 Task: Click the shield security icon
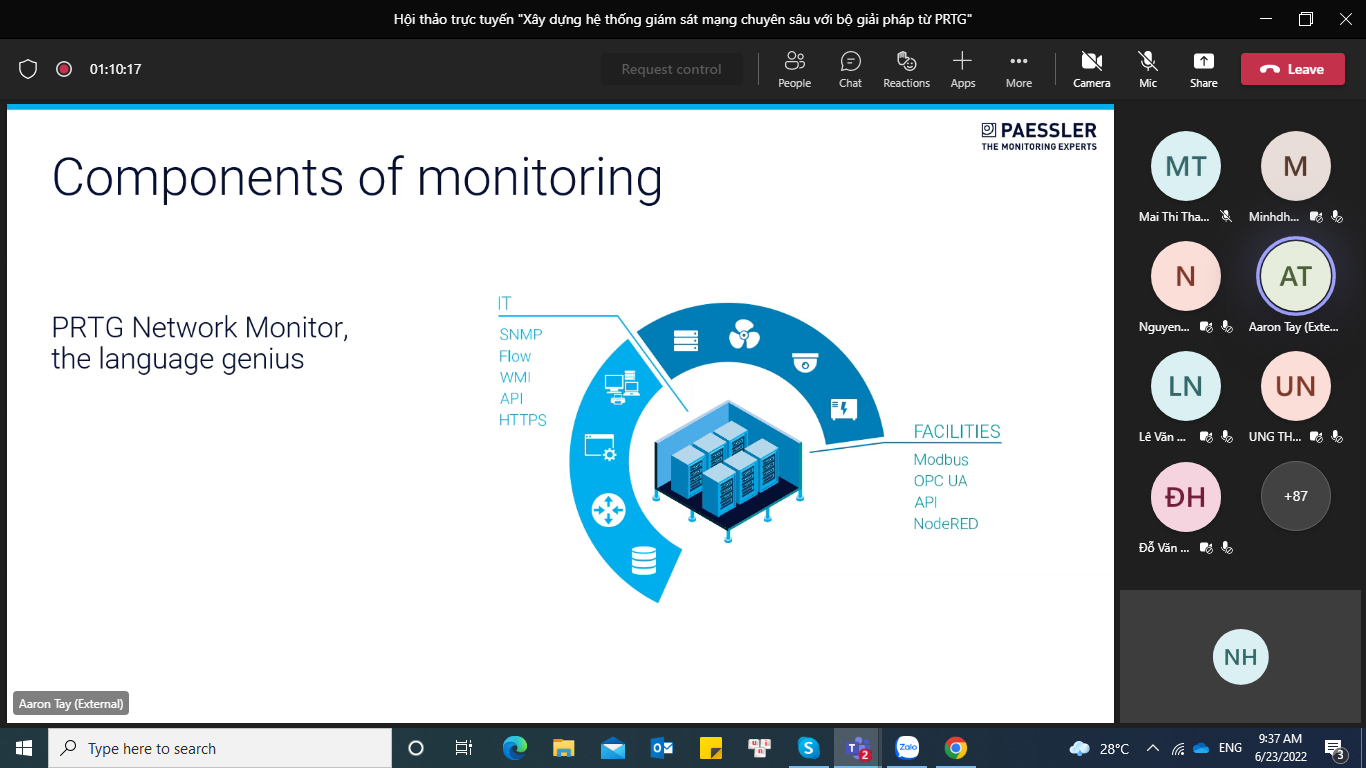click(x=28, y=69)
